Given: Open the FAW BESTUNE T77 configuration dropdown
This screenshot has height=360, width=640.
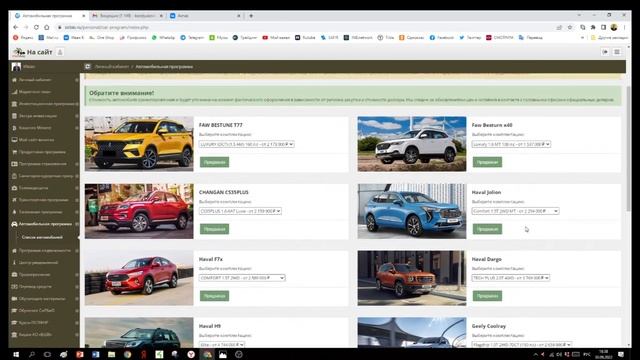Looking at the screenshot, I should pos(247,144).
